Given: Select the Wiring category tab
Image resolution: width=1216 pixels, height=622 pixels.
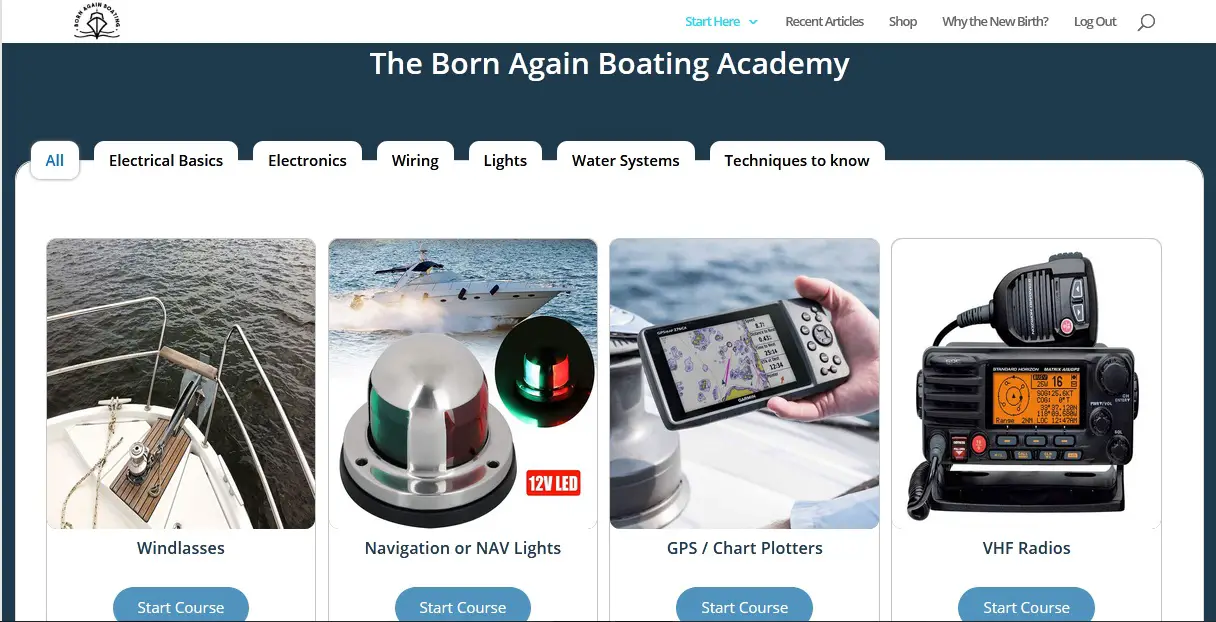Looking at the screenshot, I should click(x=415, y=160).
